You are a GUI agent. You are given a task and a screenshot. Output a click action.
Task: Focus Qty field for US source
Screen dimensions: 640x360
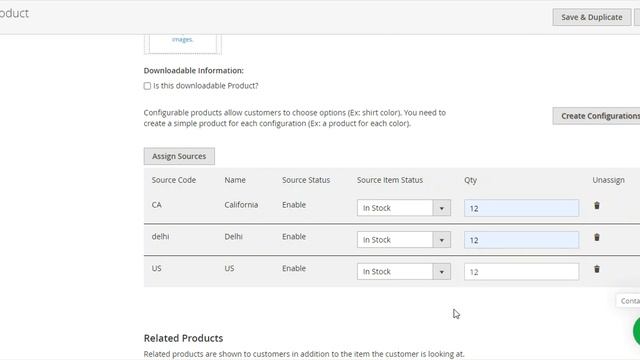click(521, 272)
